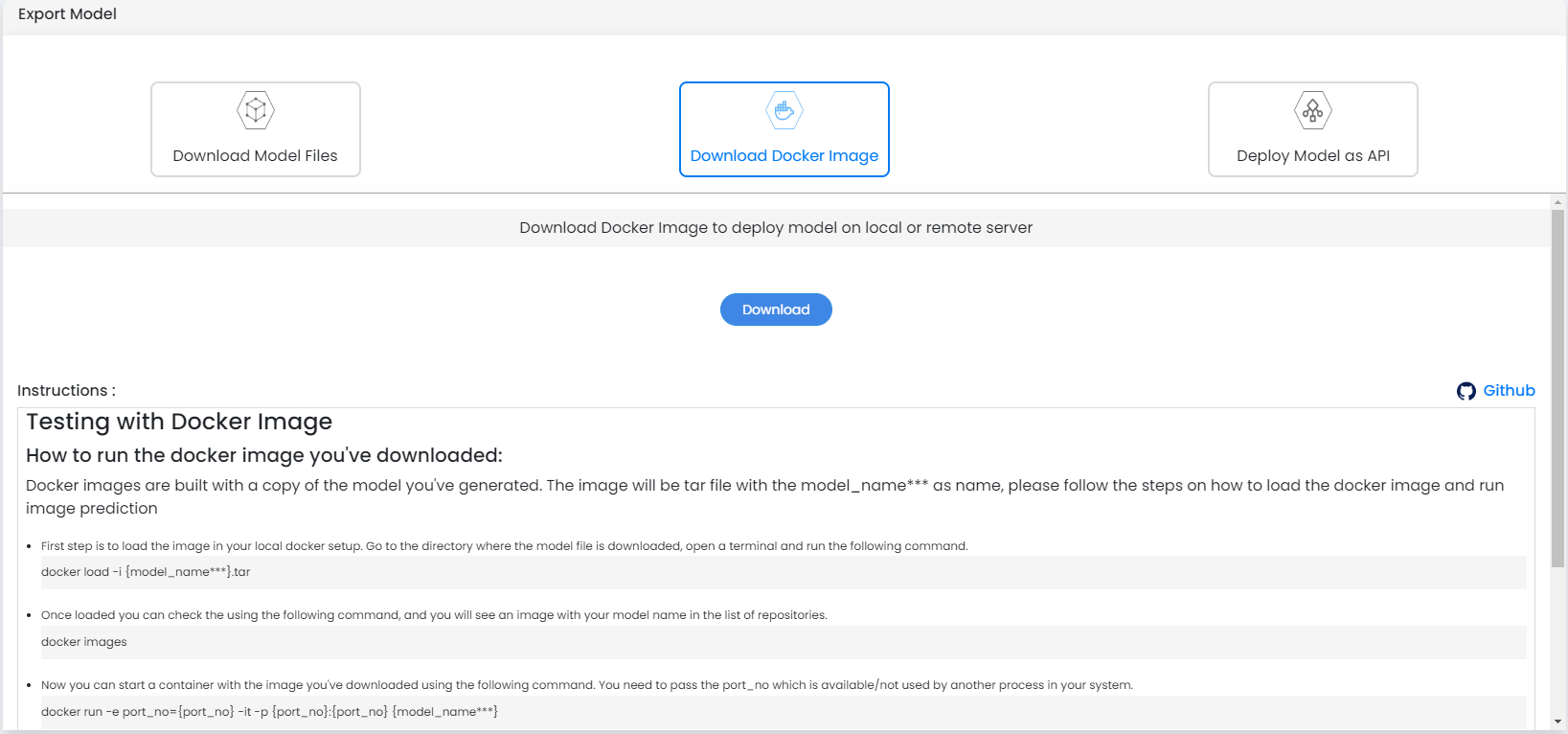The image size is (1568, 734).
Task: Click the Docker Image description banner text
Action: (776, 228)
